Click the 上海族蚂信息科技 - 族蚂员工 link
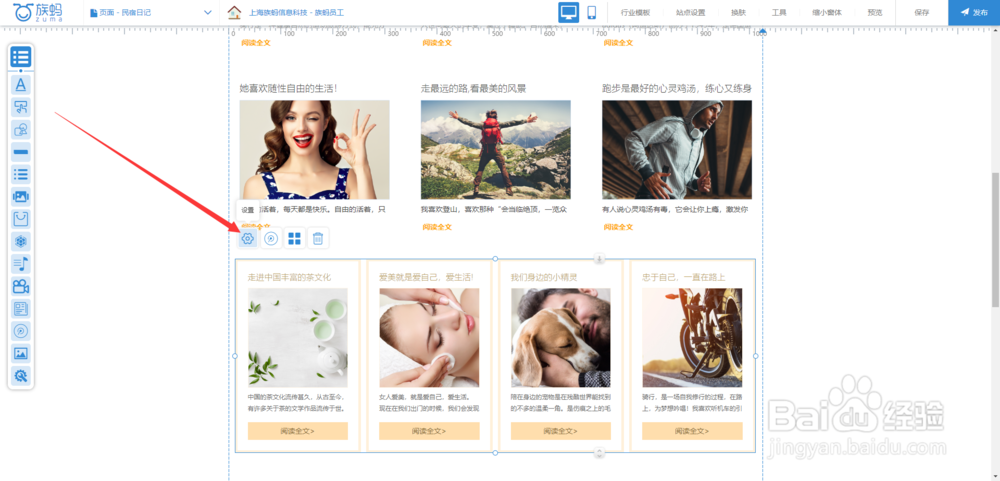 tap(295, 12)
